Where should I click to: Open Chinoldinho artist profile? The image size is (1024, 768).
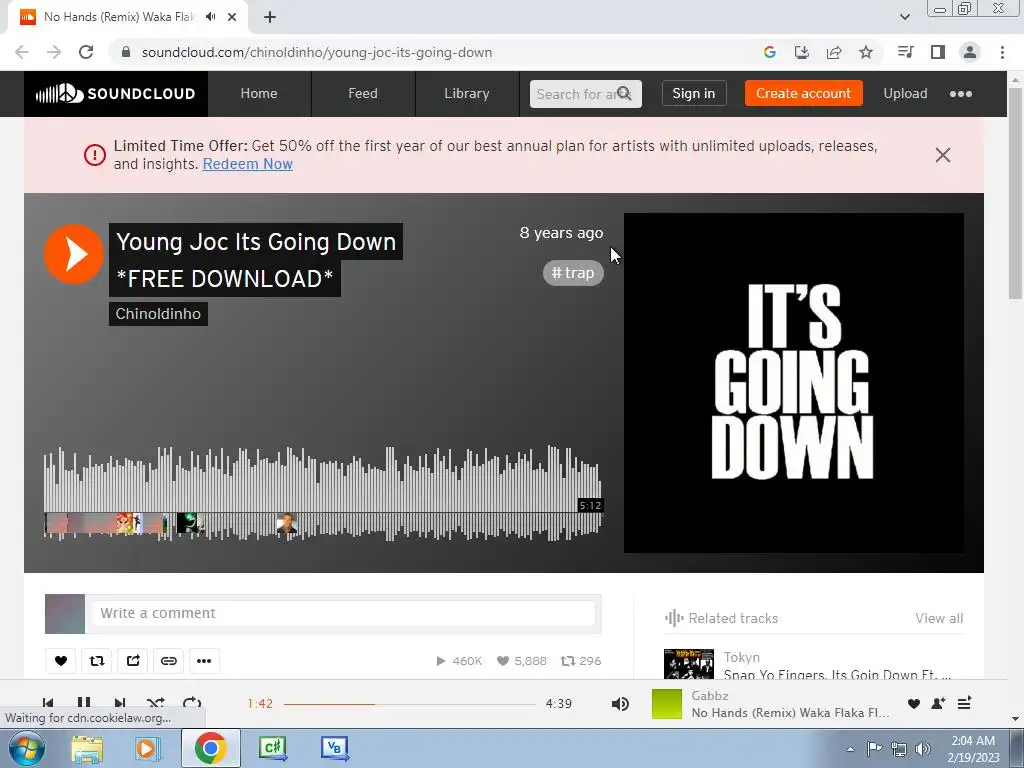pos(158,314)
